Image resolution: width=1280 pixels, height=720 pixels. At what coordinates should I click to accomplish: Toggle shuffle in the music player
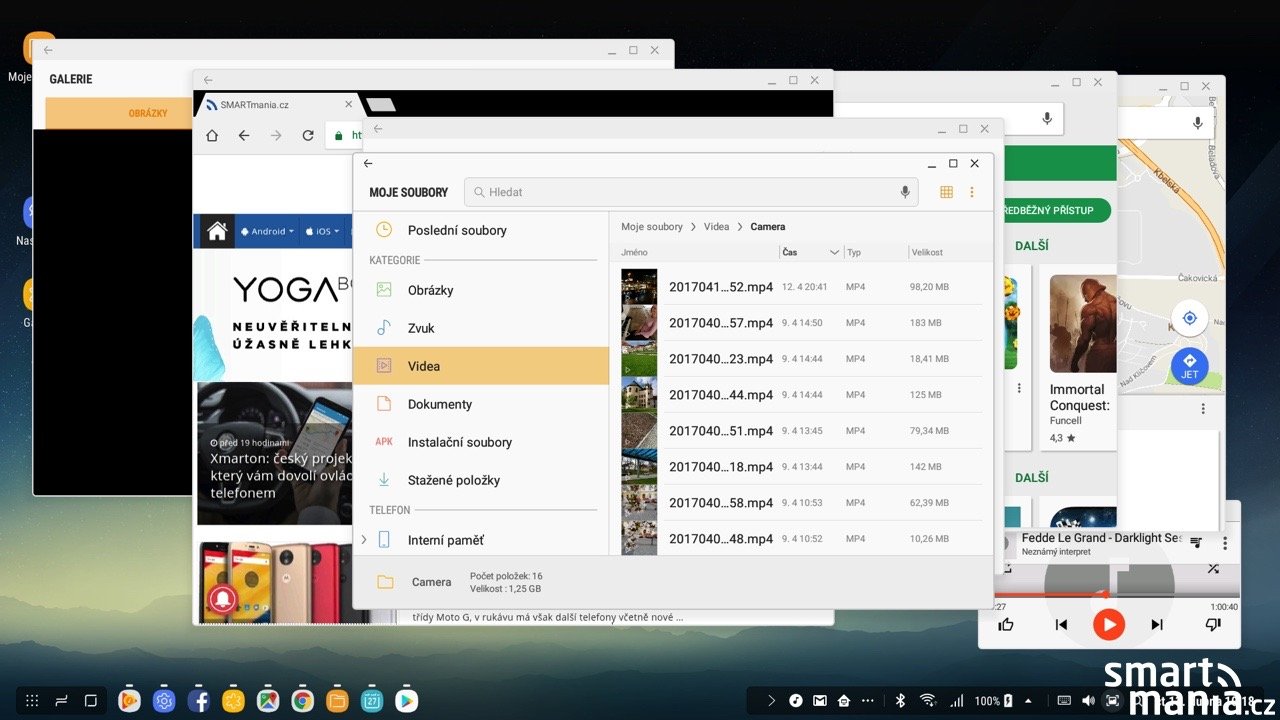[x=1213, y=569]
